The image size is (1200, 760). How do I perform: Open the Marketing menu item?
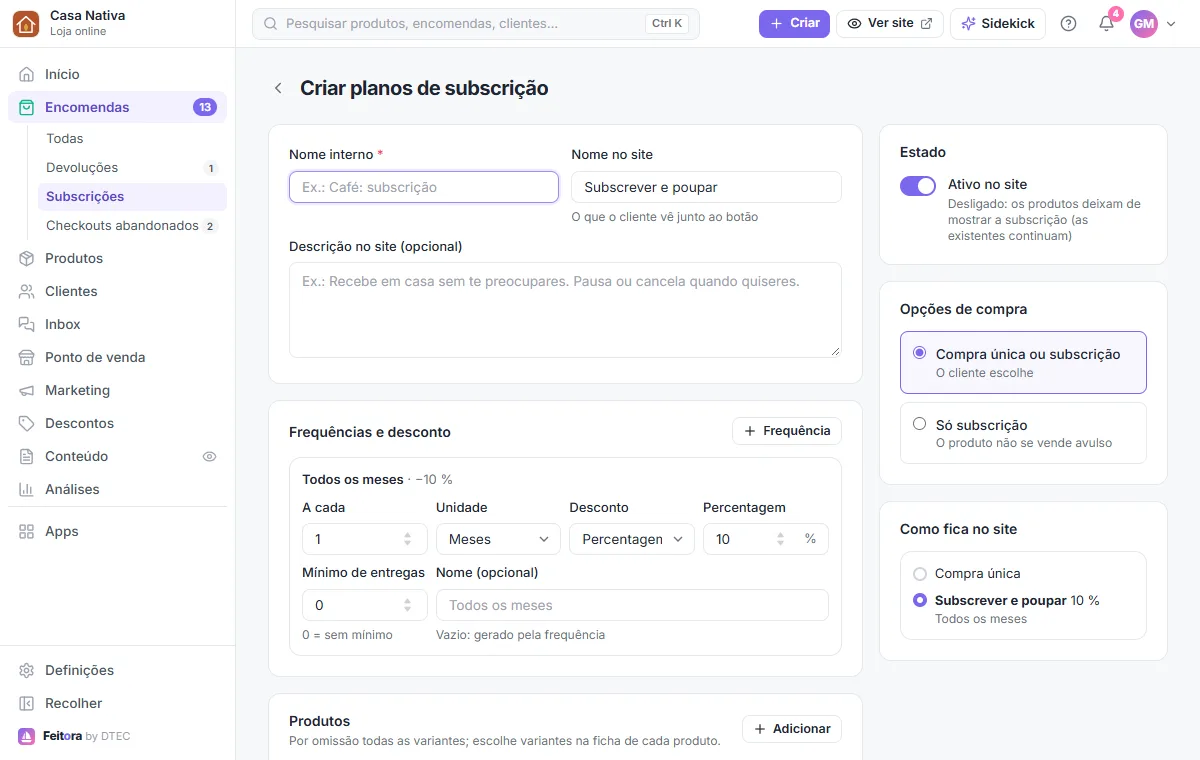pos(117,391)
